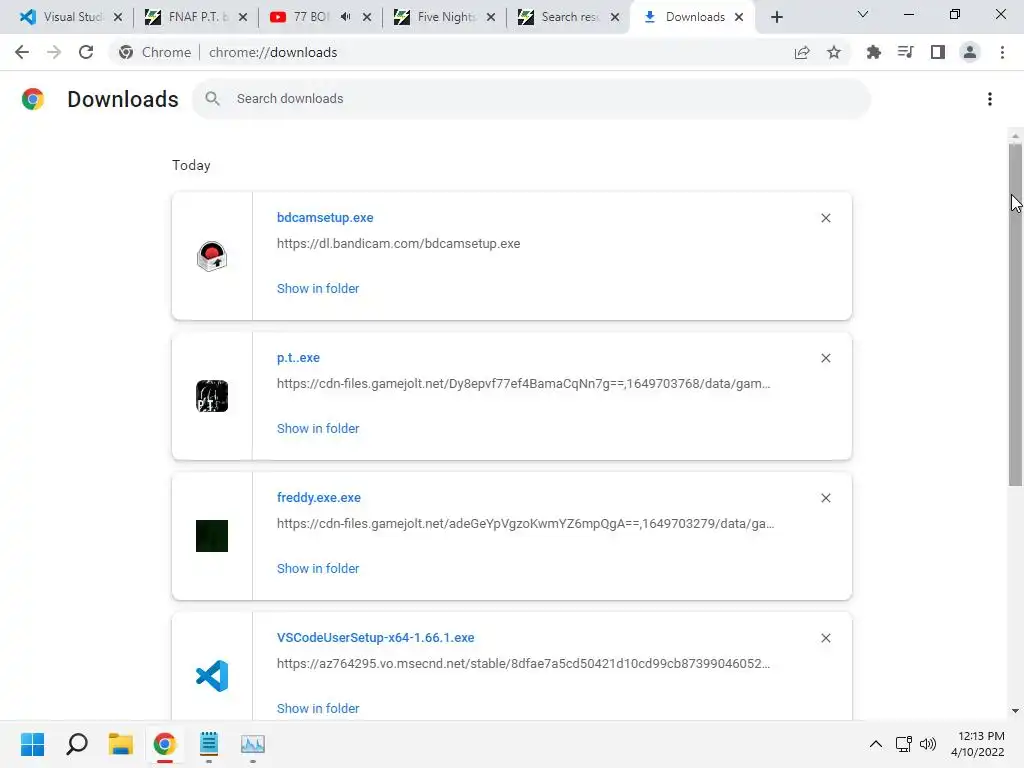
Task: Bookmark this page with the star icon
Action: click(x=834, y=52)
